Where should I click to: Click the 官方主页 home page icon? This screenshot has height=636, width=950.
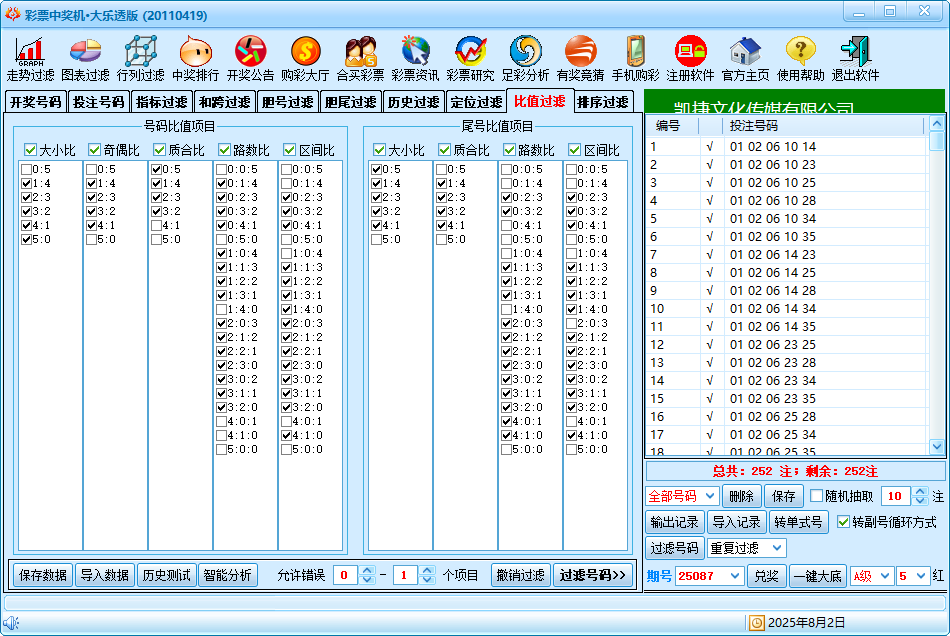tap(745, 58)
